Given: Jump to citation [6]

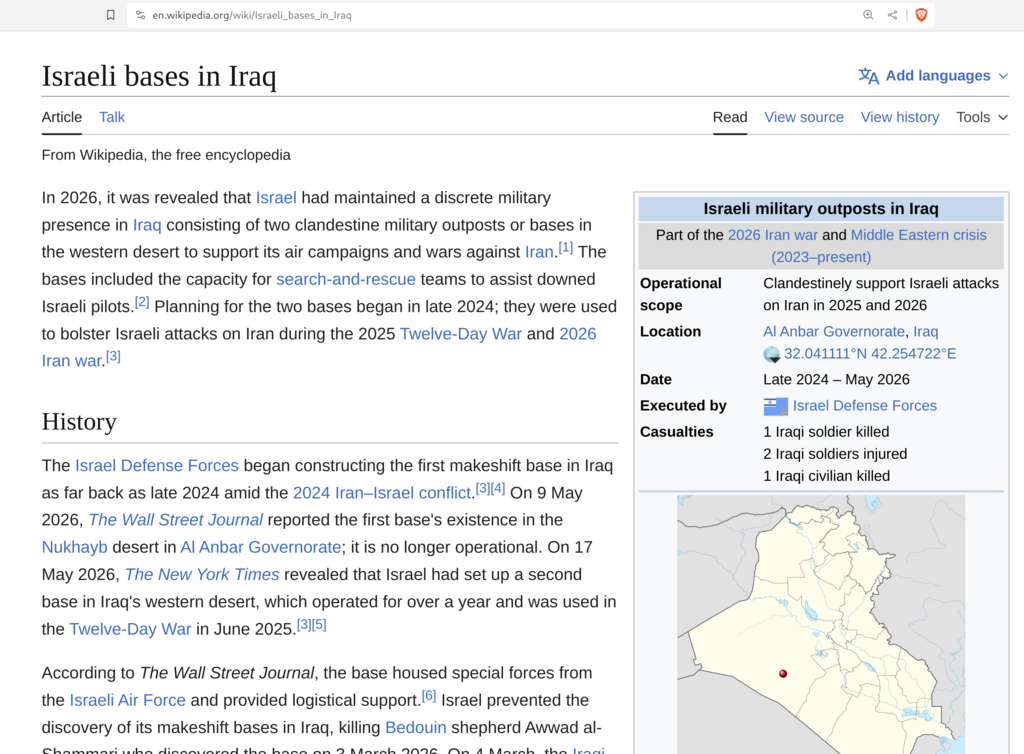Looking at the screenshot, I should click(428, 696).
